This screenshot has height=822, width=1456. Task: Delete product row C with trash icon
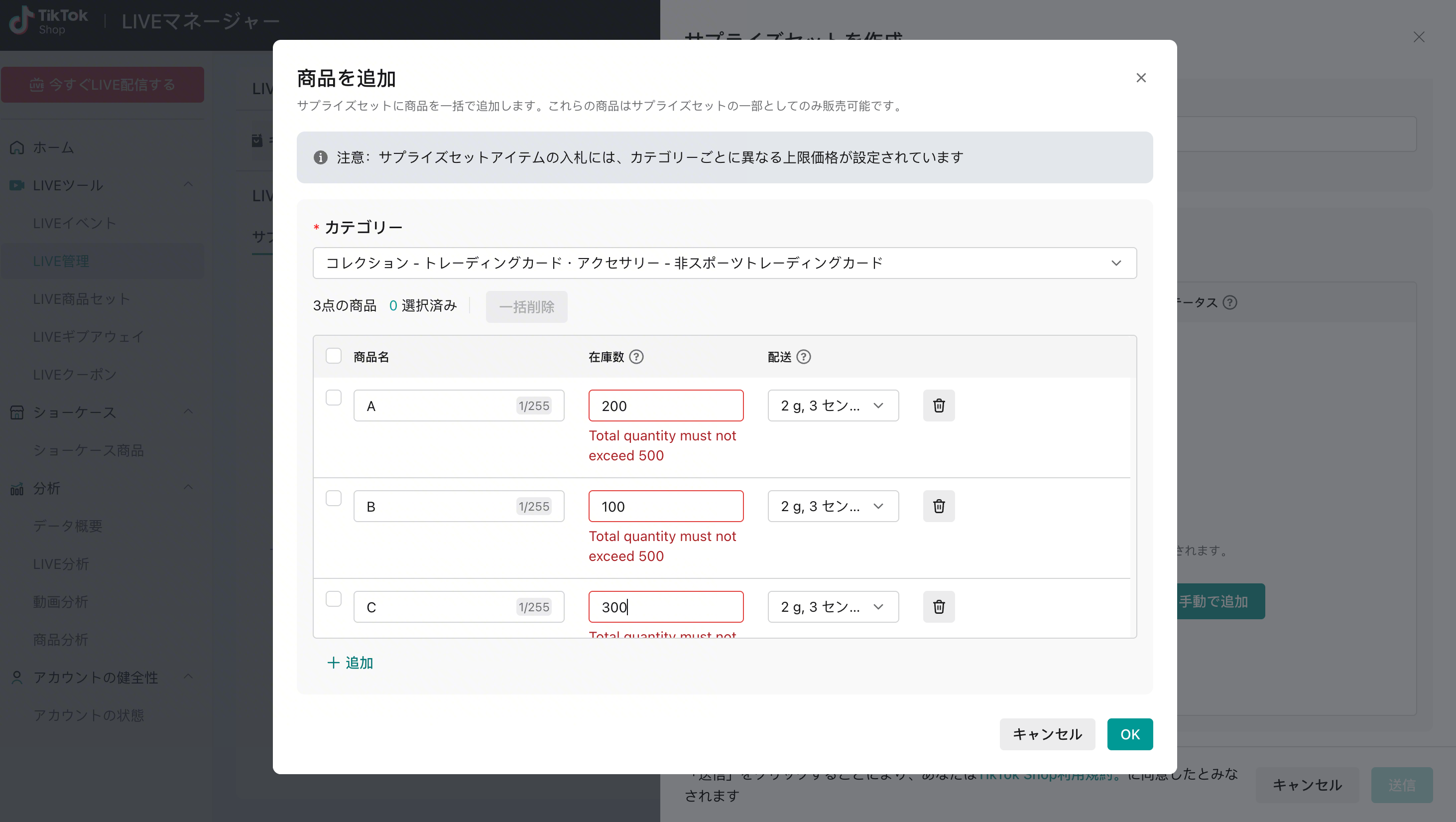coord(939,607)
